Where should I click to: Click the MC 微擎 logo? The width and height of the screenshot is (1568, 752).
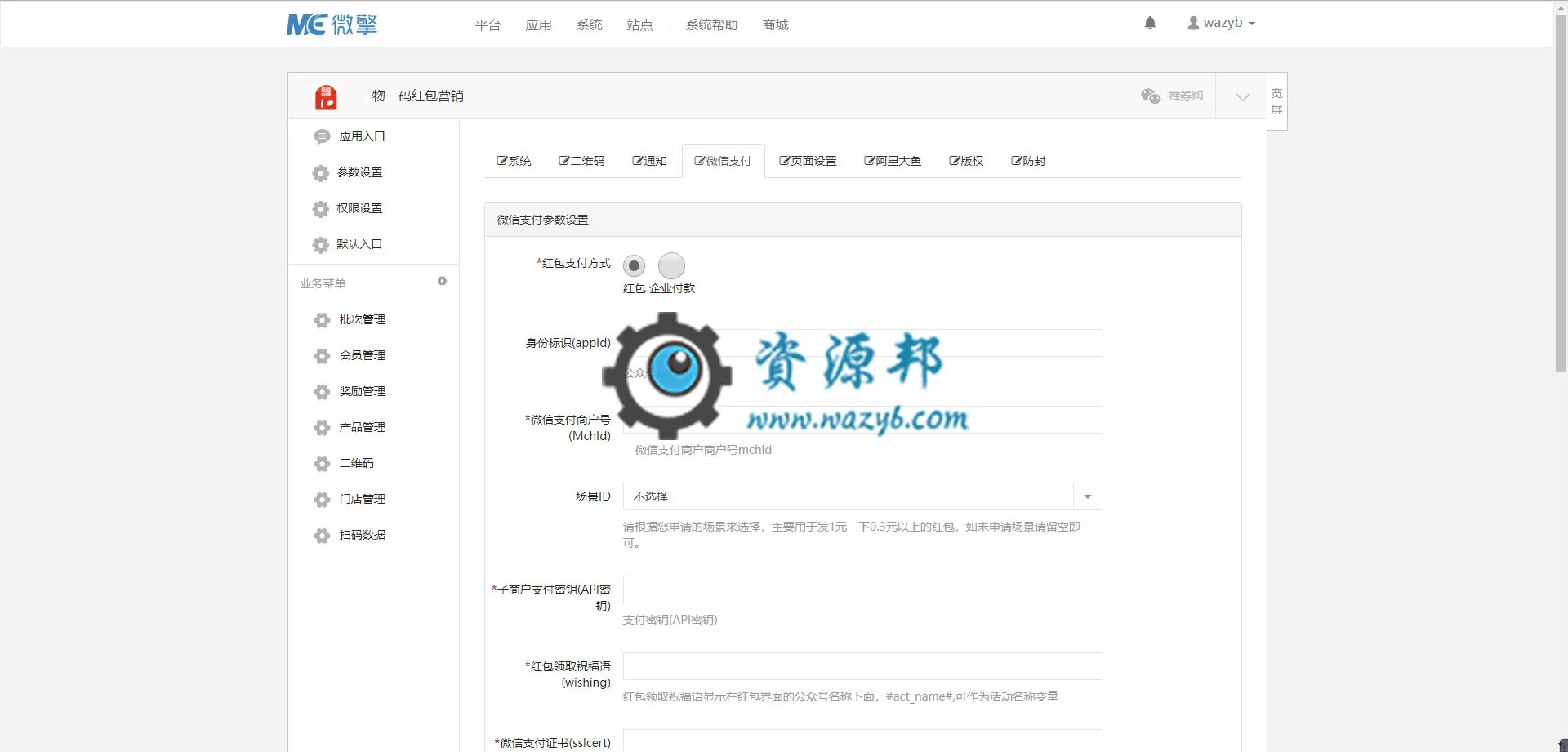tap(332, 24)
